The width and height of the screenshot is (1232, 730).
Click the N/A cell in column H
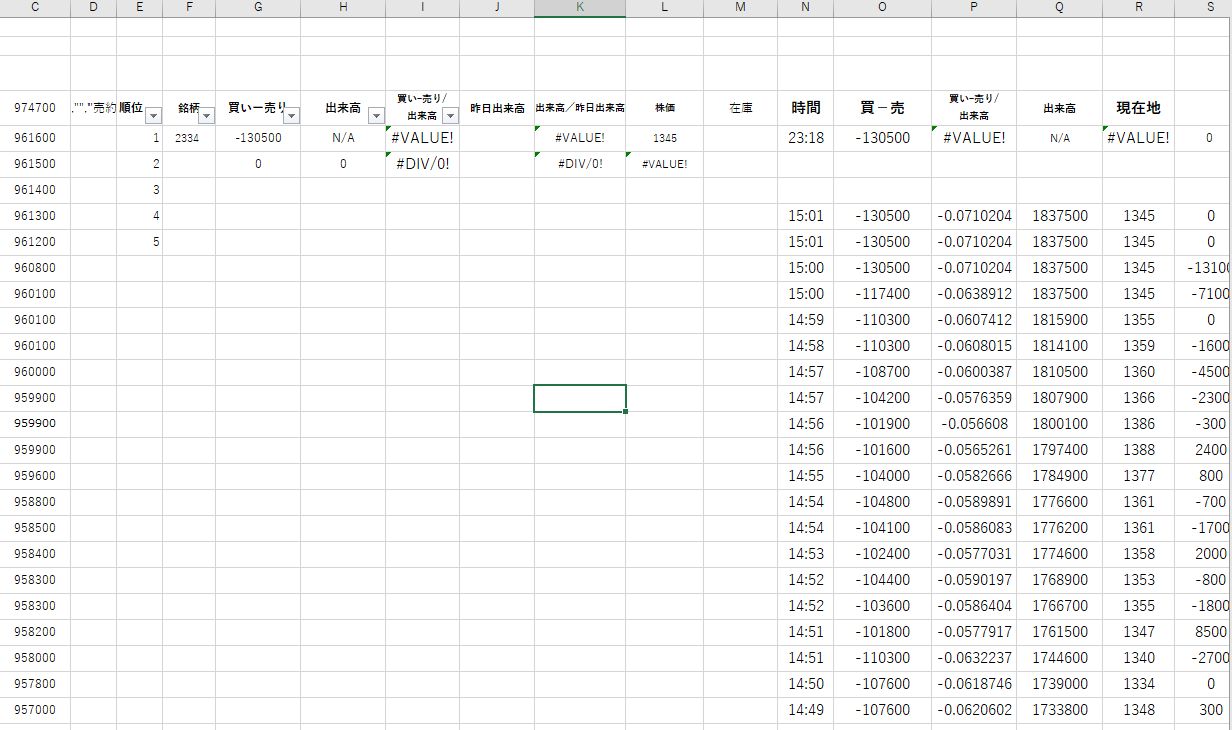tap(343, 138)
